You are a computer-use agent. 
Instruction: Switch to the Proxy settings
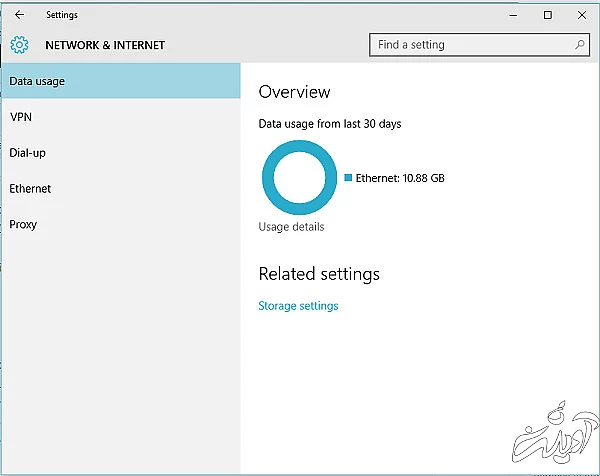[23, 225]
